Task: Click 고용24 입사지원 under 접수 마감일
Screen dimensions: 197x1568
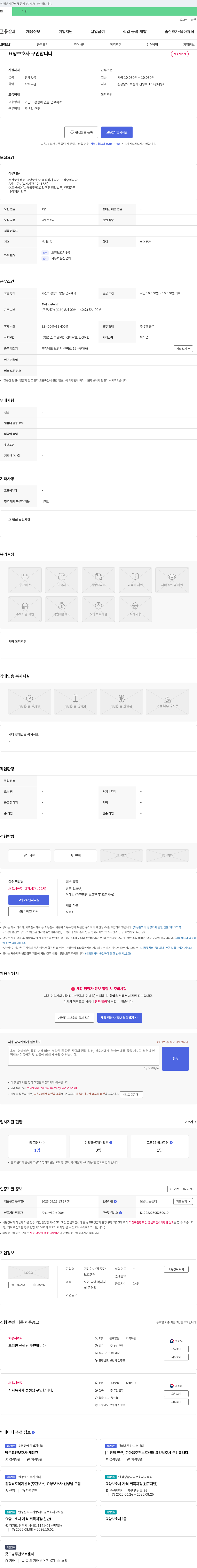Action: [29, 900]
